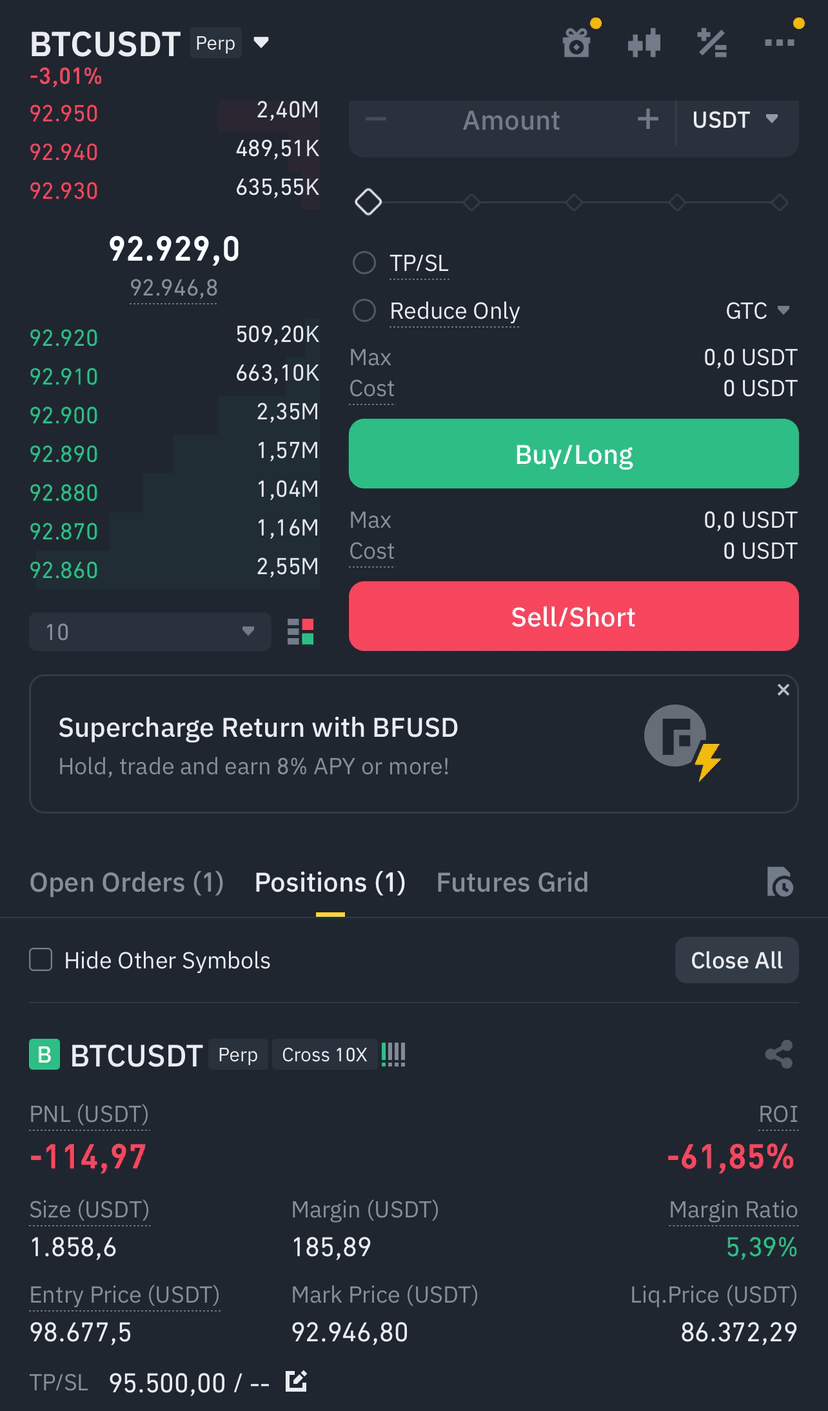The width and height of the screenshot is (828, 1411).
Task: Click the amount percentage slider handle
Action: click(368, 202)
